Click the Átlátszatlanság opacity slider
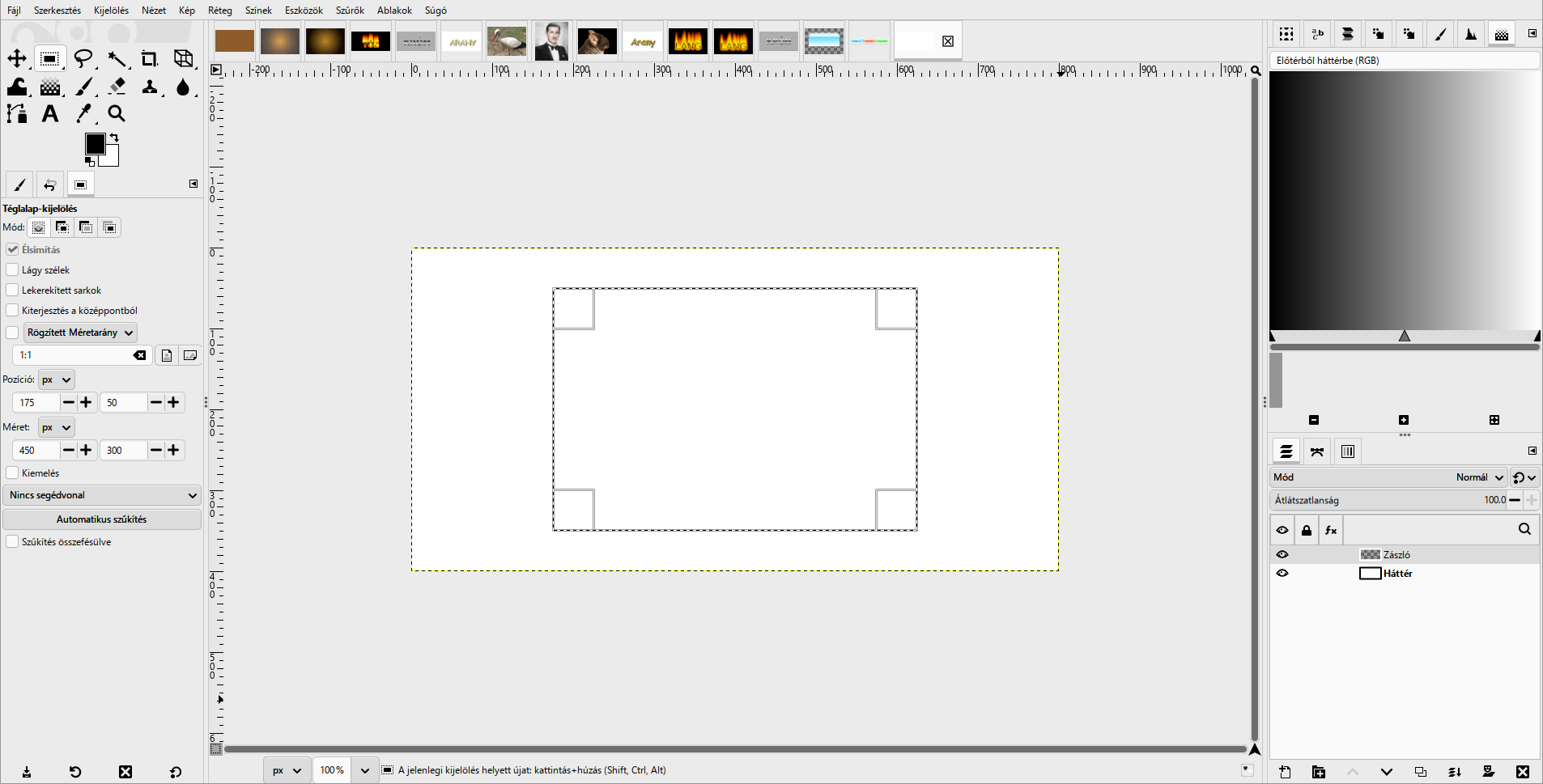Image resolution: width=1543 pixels, height=784 pixels. click(x=1388, y=500)
